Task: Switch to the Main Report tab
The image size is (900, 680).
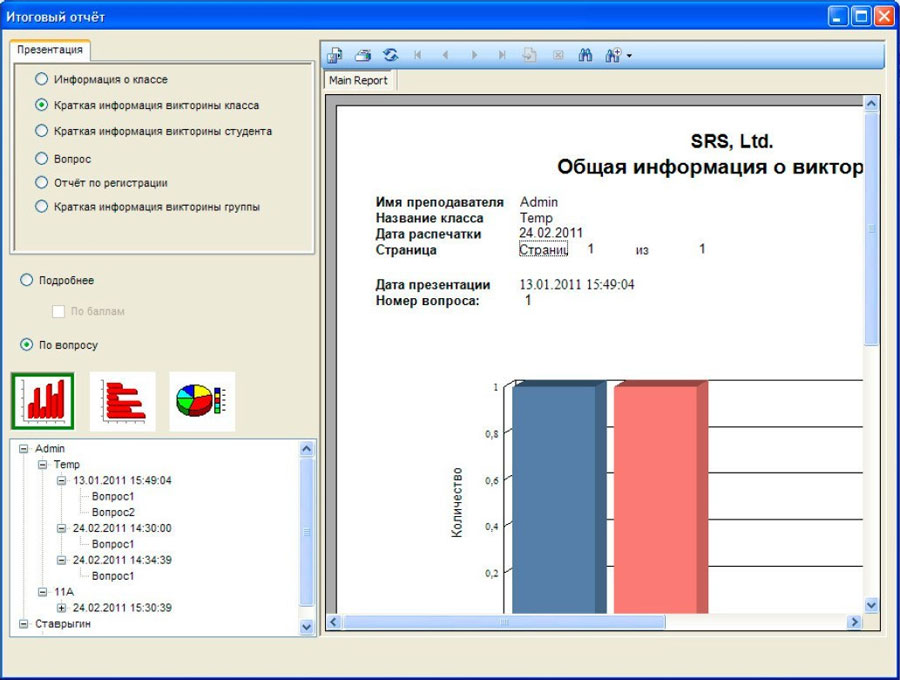Action: (x=358, y=81)
